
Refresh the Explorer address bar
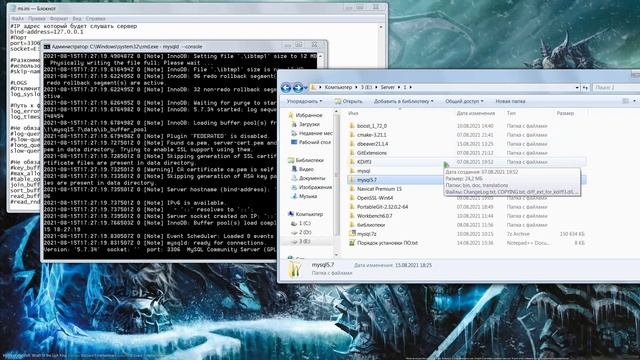coord(586,87)
